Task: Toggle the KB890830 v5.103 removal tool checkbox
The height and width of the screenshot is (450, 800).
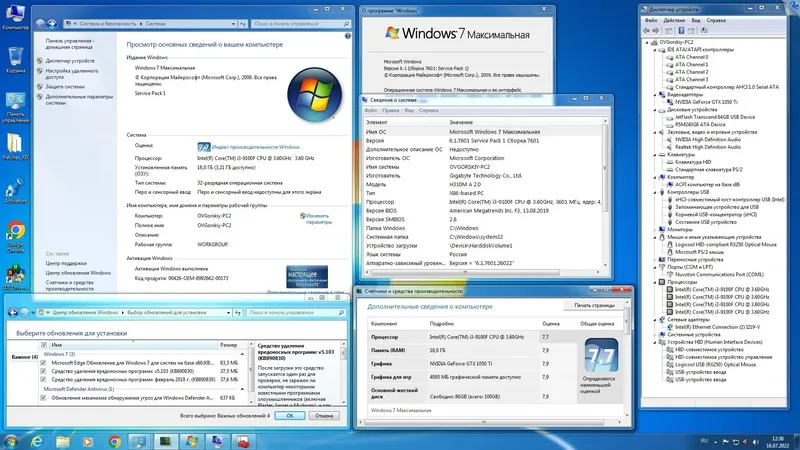Action: click(x=43, y=371)
